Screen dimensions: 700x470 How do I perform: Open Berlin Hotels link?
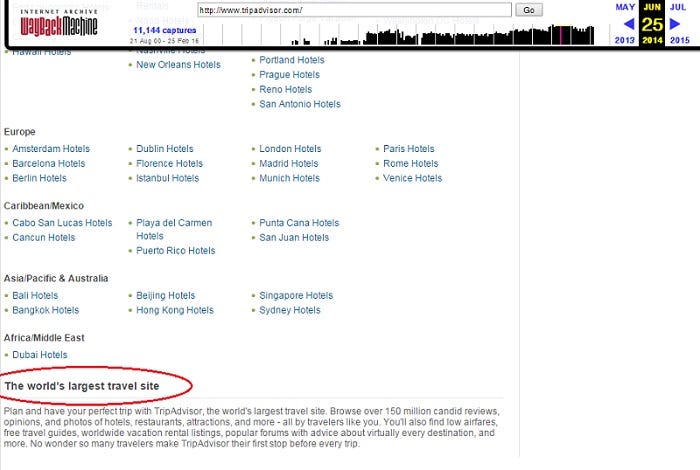(39, 178)
